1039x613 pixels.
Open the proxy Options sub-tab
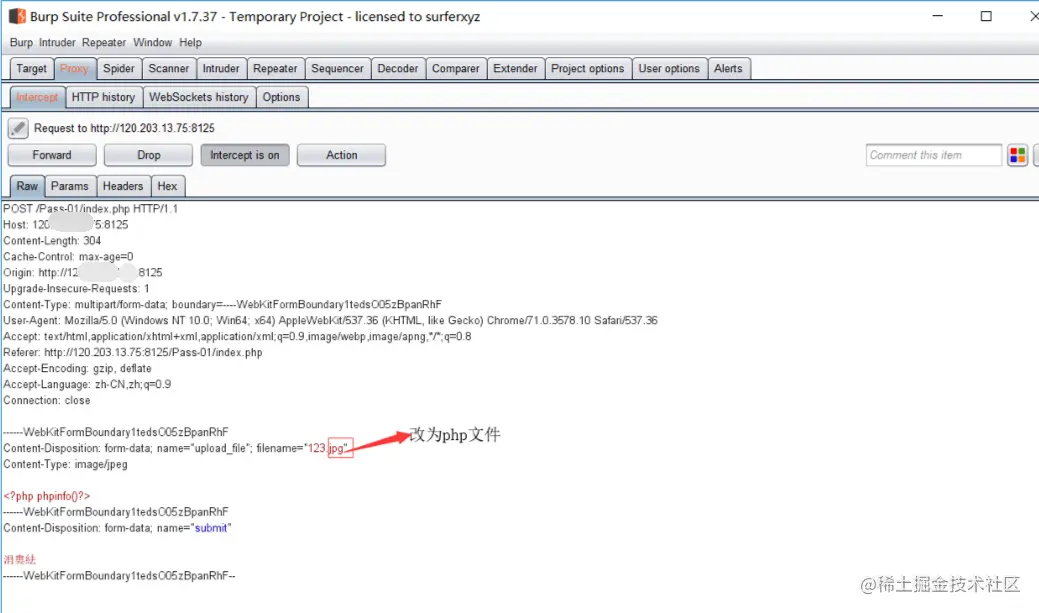tap(281, 97)
